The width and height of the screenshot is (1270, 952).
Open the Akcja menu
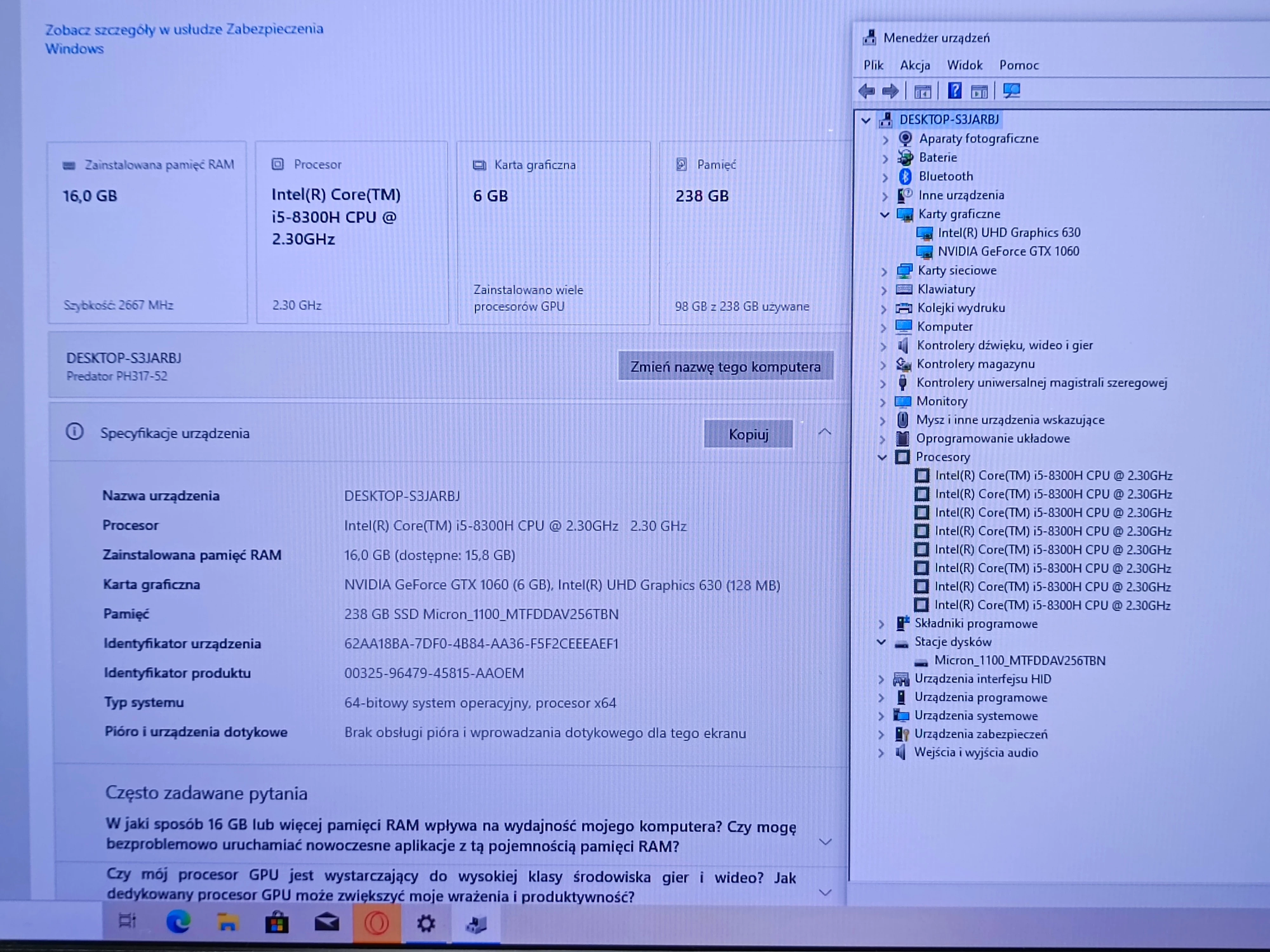tap(915, 65)
